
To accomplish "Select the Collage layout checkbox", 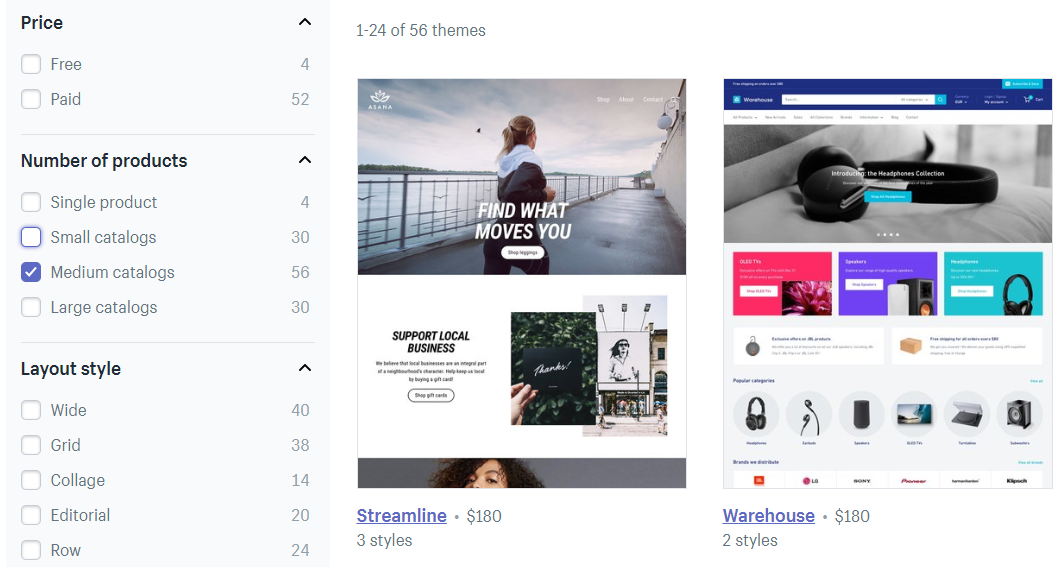I will [x=31, y=480].
